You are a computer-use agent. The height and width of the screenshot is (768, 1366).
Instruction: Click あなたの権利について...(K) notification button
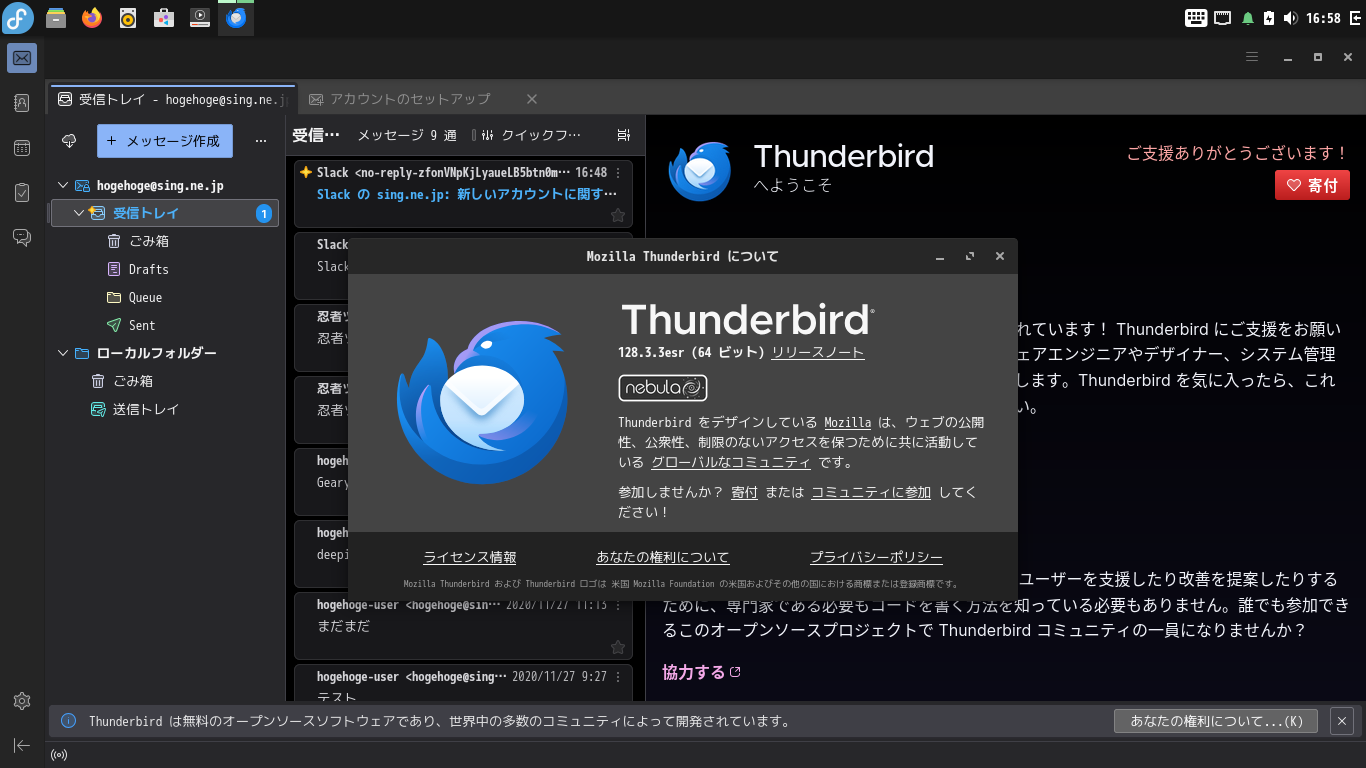click(x=1216, y=721)
